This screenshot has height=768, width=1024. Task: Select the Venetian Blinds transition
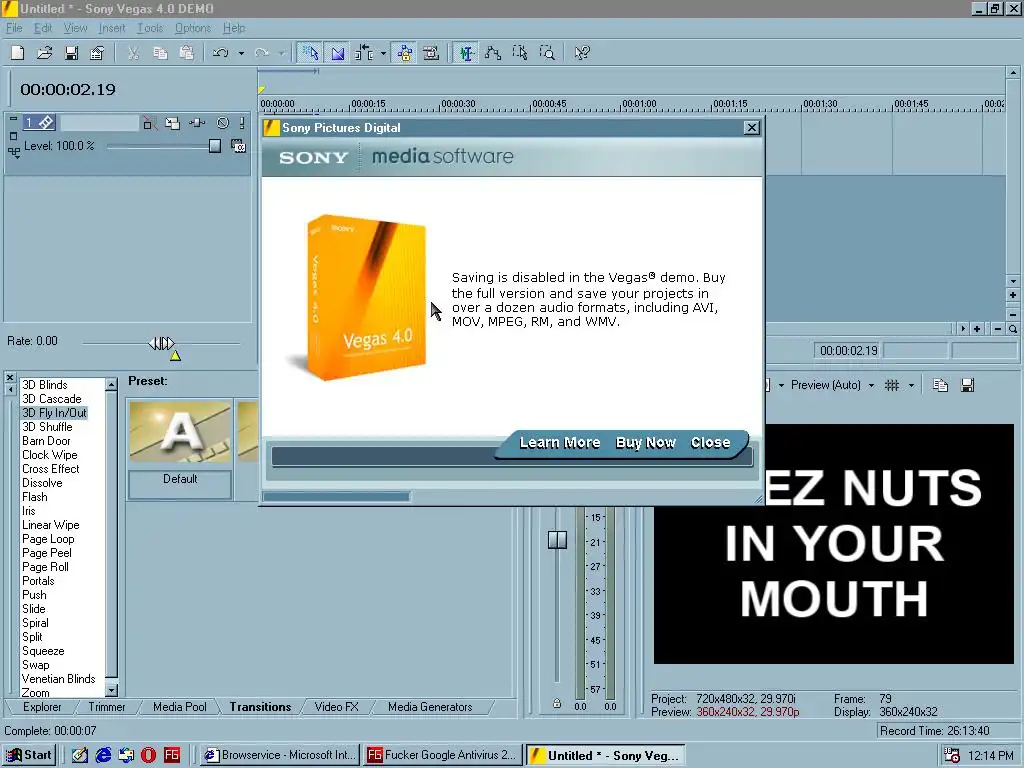tap(58, 679)
